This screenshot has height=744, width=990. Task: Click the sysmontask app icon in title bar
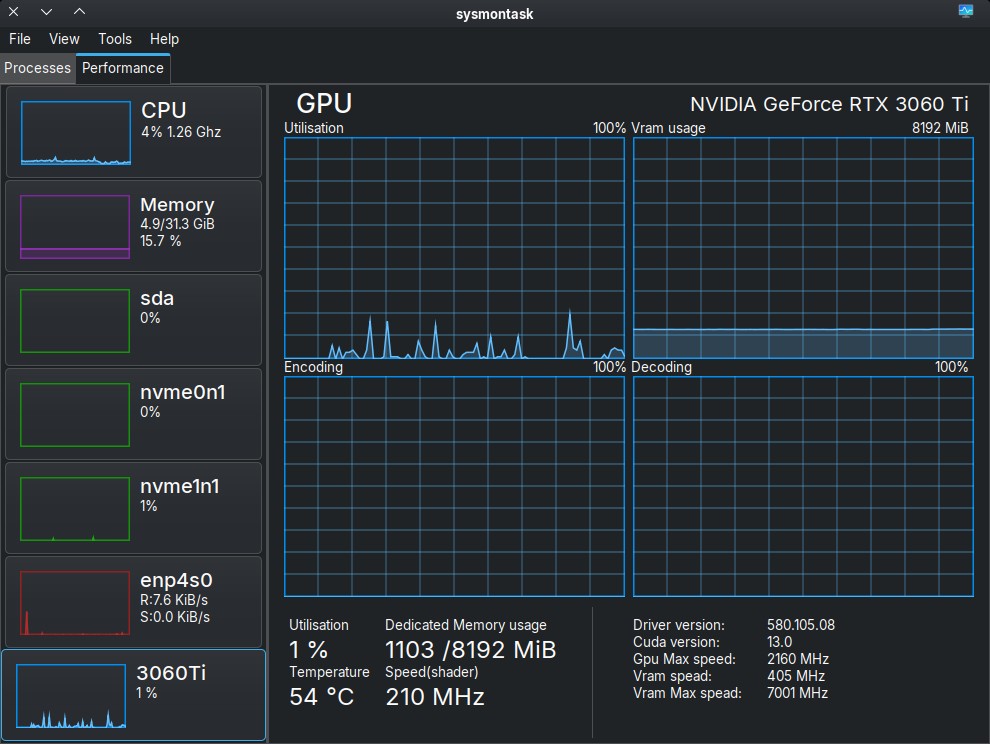965,11
